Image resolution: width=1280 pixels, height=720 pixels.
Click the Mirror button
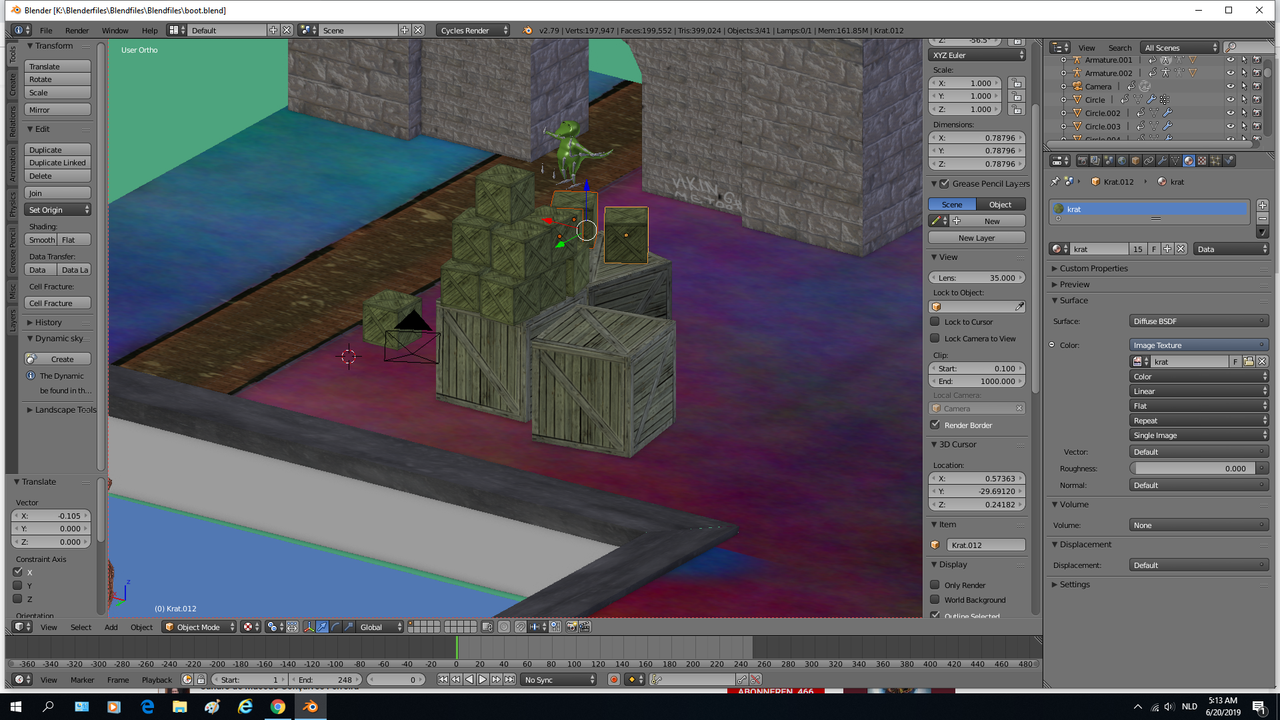tap(58, 110)
